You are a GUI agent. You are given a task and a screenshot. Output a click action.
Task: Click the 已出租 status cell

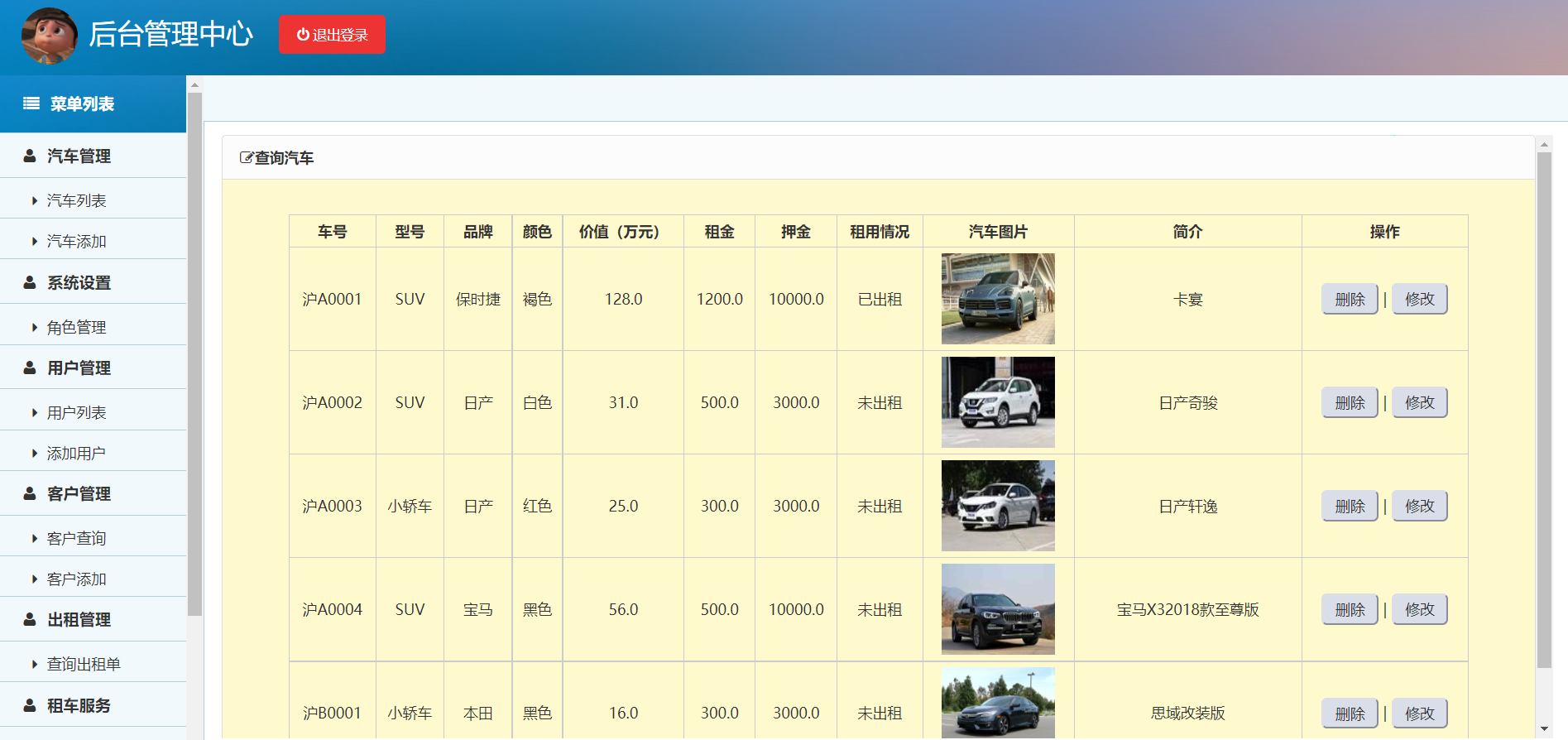880,299
